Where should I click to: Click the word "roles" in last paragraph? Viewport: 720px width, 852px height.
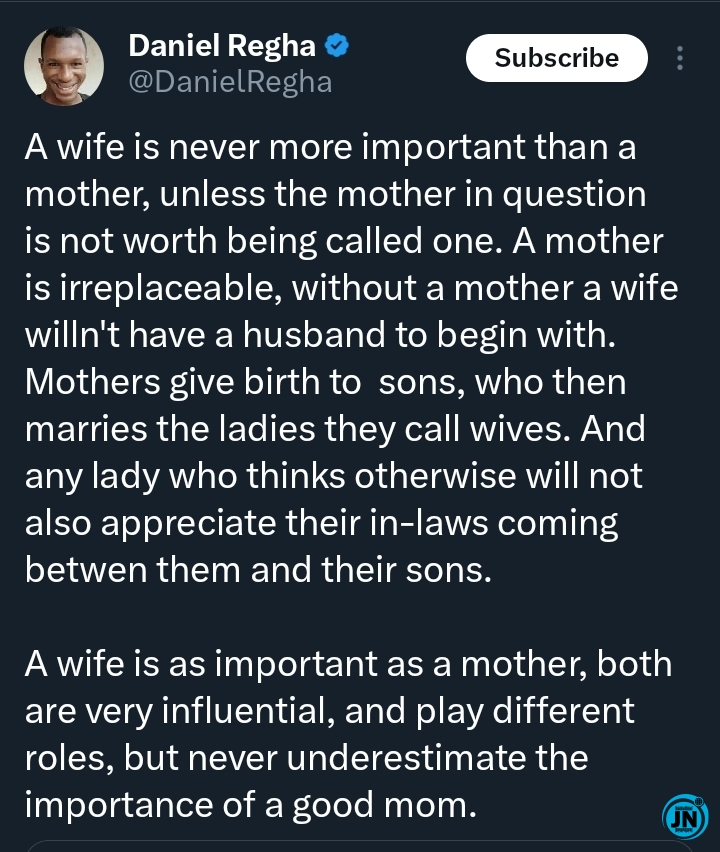67,757
